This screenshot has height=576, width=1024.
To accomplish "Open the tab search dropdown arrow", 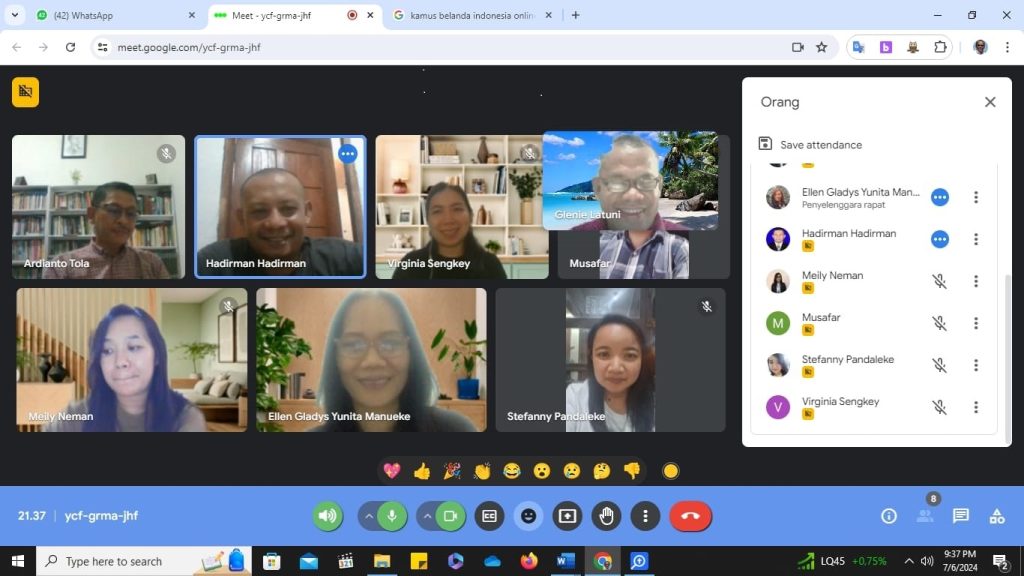I will pos(14,15).
